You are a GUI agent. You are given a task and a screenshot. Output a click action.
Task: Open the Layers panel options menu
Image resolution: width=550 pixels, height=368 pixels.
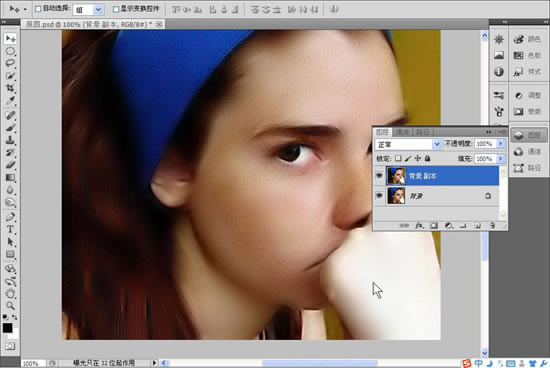pos(502,132)
